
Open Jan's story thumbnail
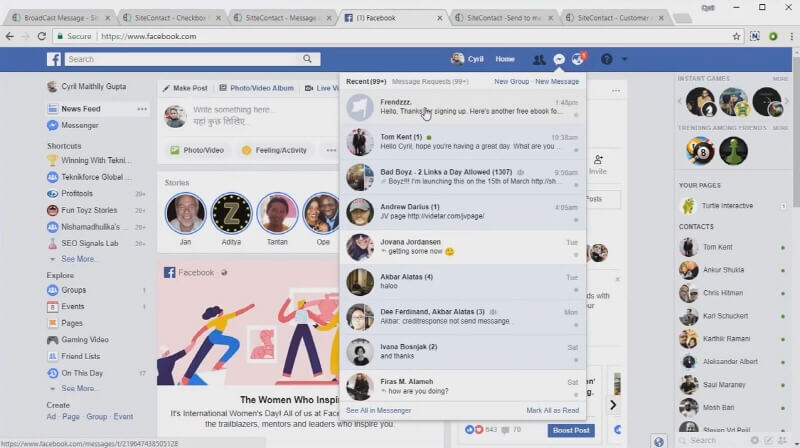coord(185,213)
